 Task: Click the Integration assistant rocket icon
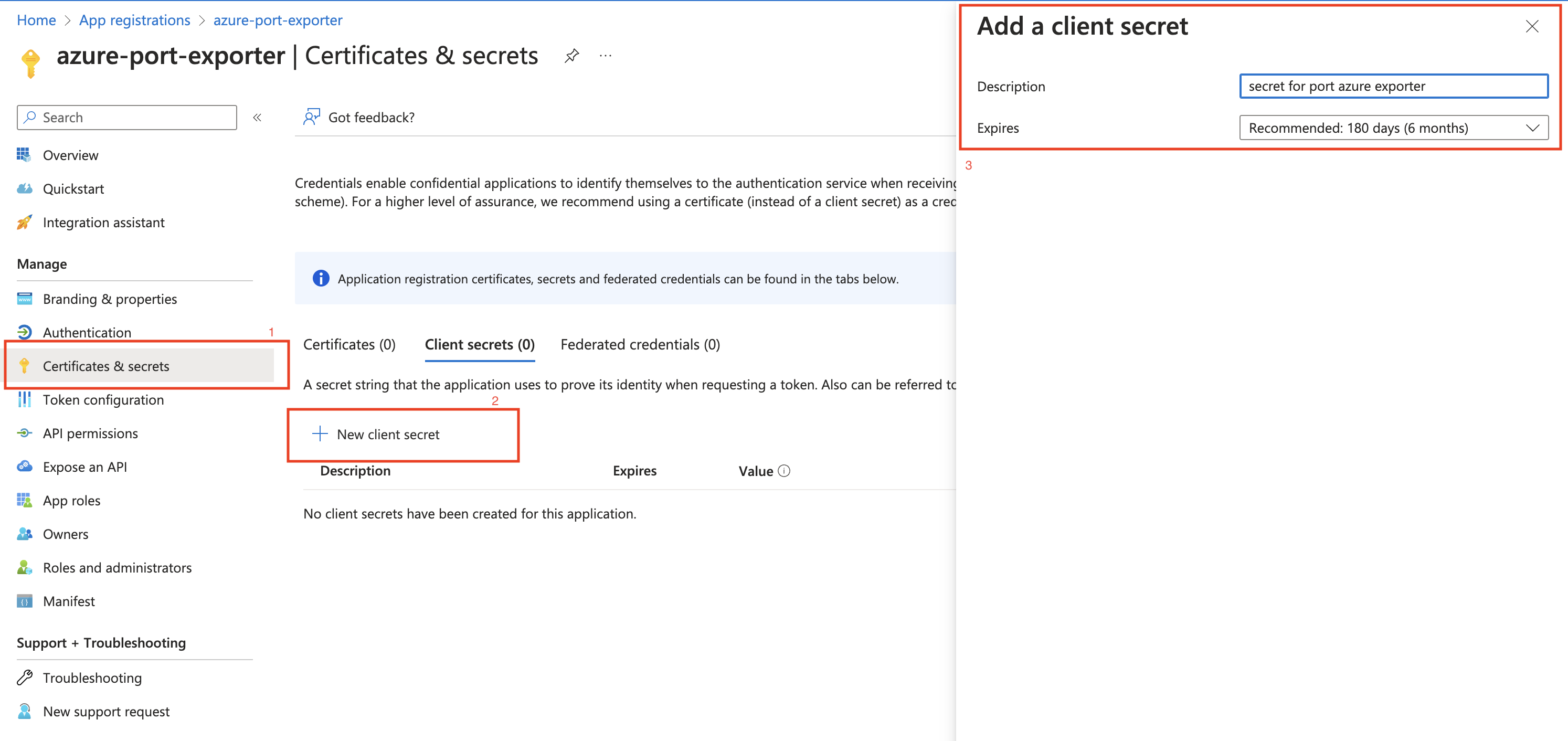point(24,222)
